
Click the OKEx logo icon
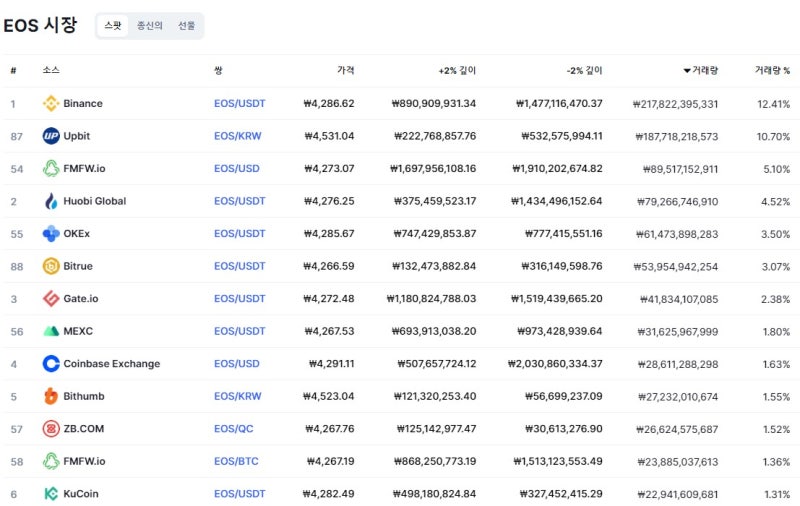[51, 234]
